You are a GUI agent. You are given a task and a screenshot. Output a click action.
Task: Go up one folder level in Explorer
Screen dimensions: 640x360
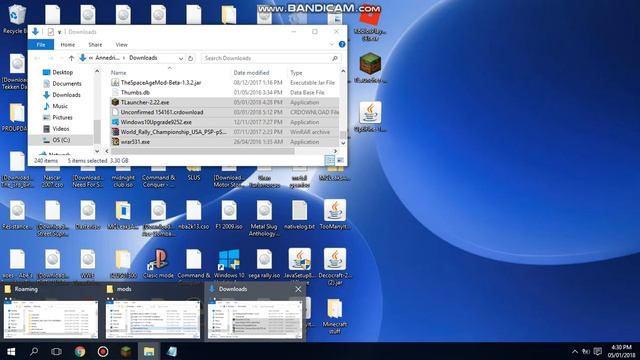click(x=71, y=58)
